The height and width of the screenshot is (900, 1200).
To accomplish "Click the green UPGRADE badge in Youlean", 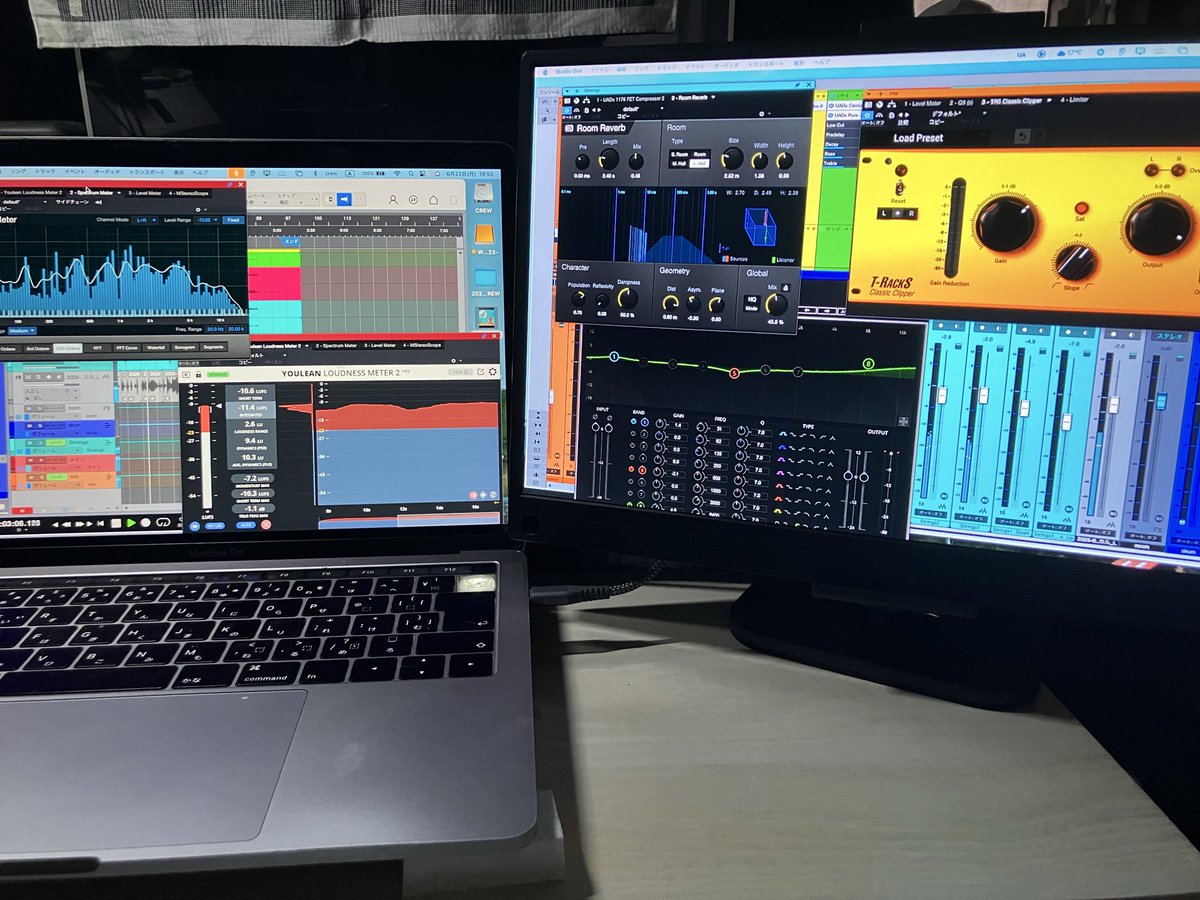I will click(x=218, y=374).
